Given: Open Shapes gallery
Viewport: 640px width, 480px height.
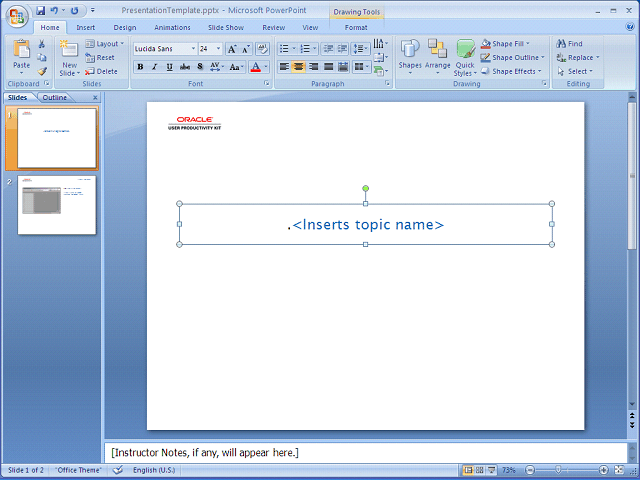Looking at the screenshot, I should [410, 58].
